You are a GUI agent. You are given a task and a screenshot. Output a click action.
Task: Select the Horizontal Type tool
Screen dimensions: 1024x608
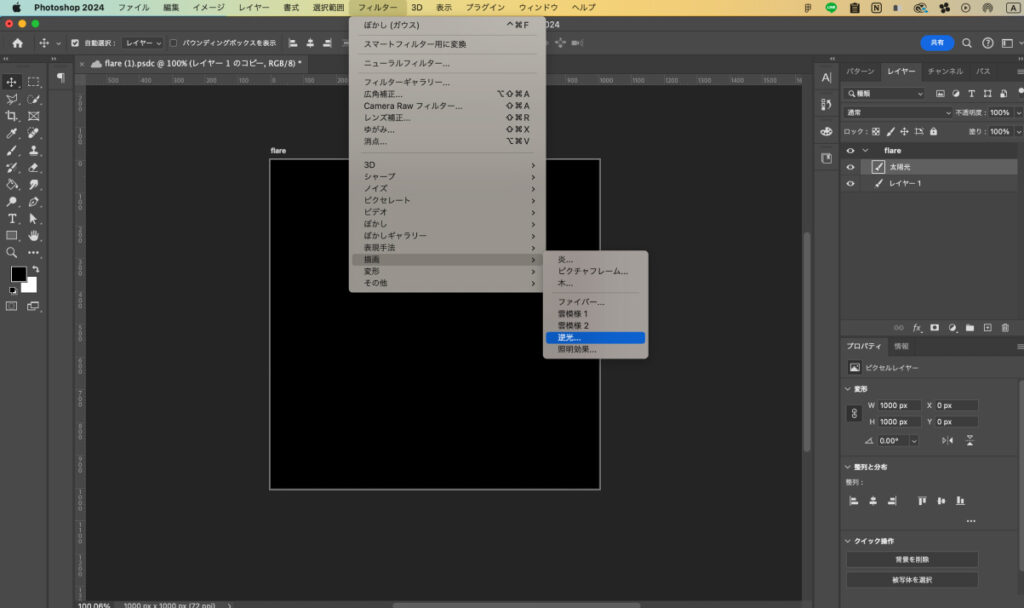(x=12, y=218)
